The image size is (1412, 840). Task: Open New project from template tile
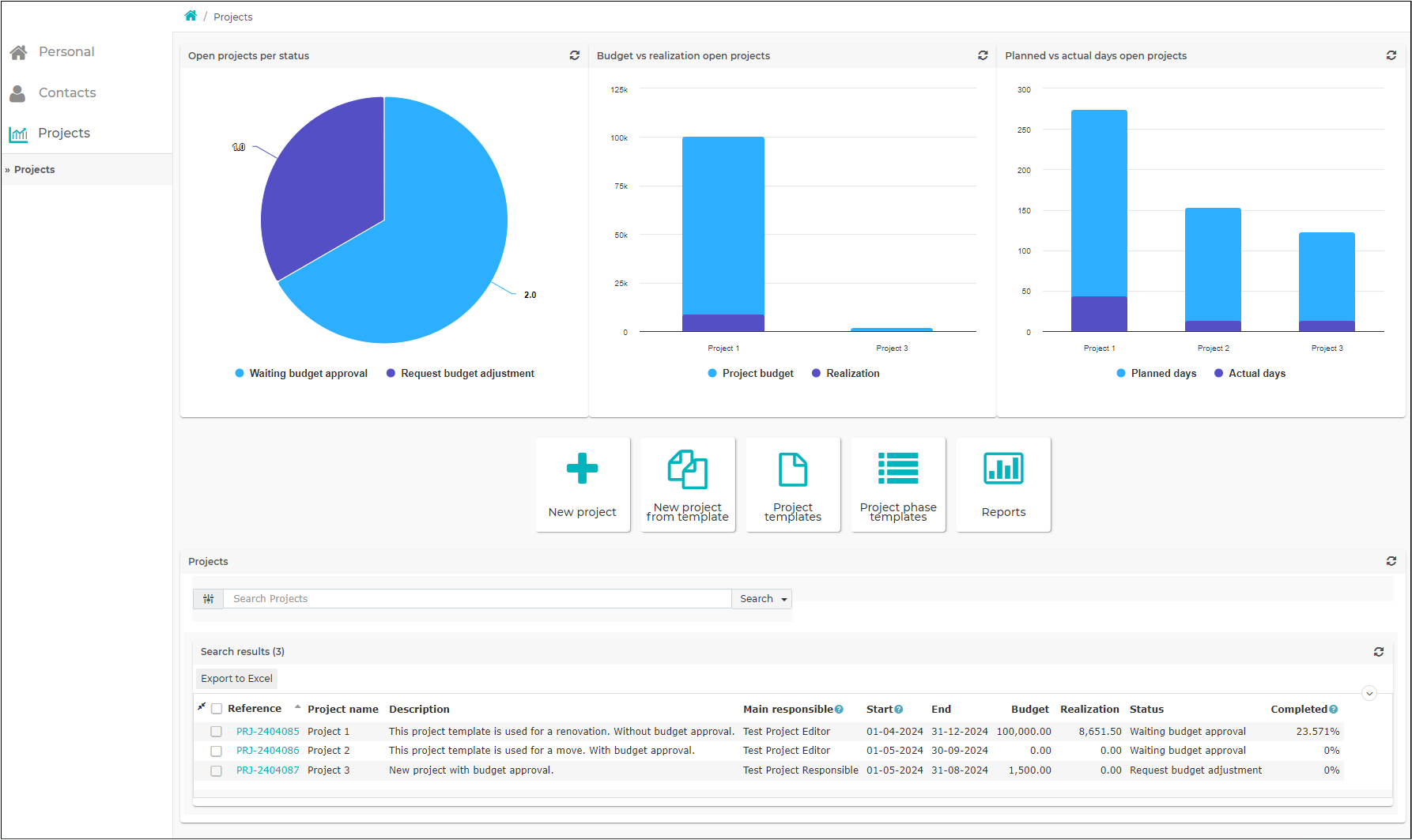[688, 484]
